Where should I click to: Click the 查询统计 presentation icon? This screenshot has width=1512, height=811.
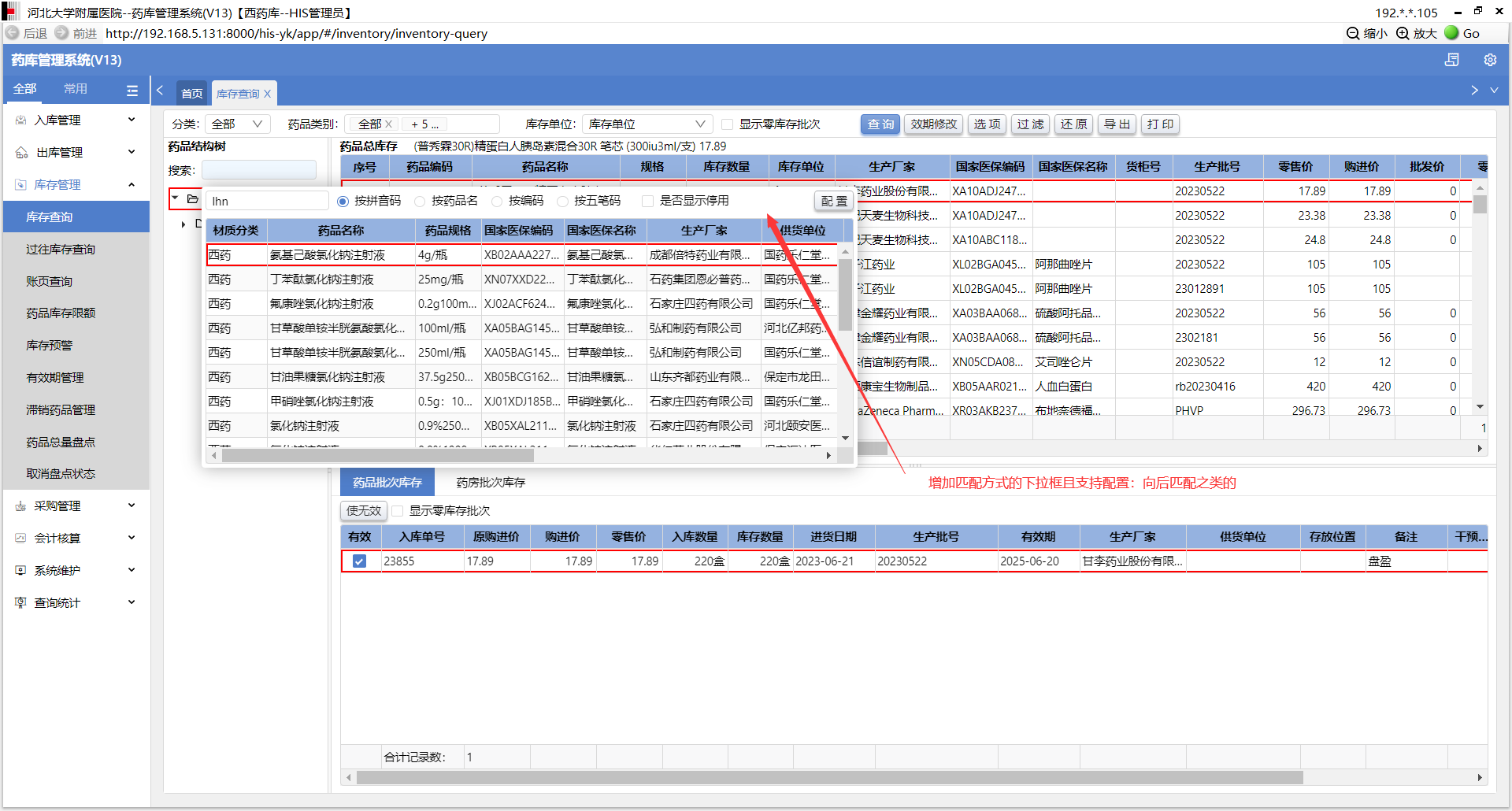(x=21, y=603)
